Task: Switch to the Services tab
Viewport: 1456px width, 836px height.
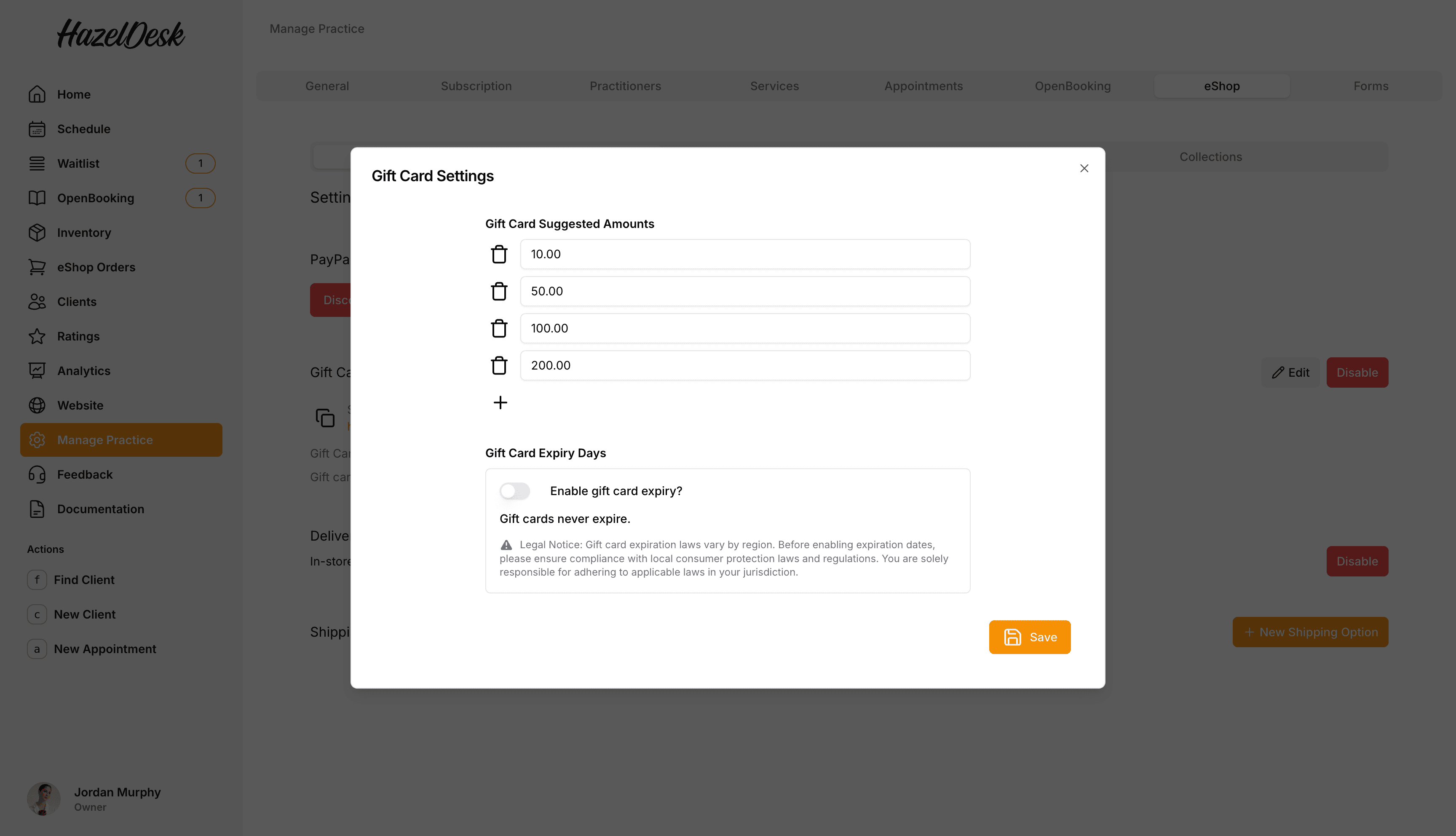Action: (x=774, y=86)
